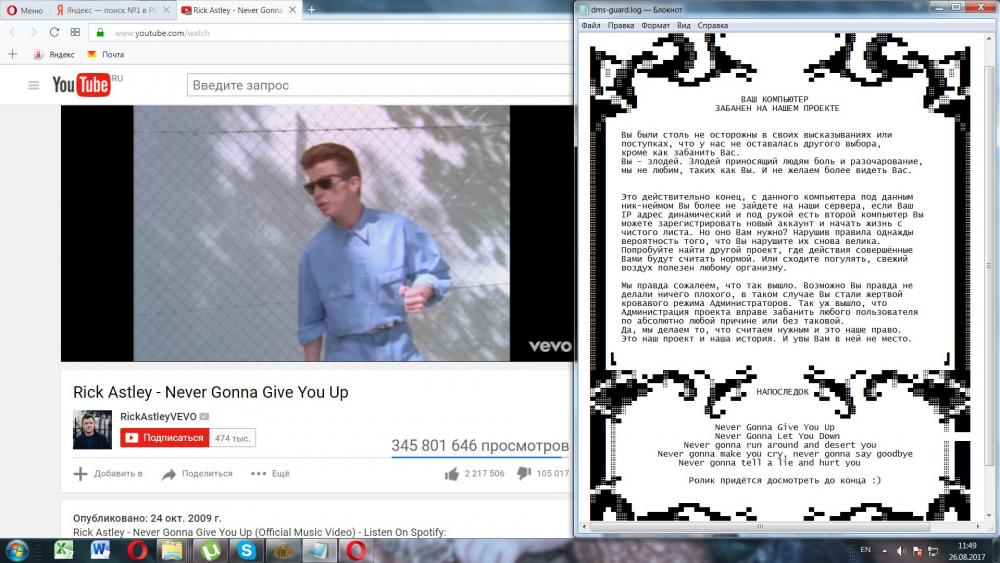
Task: Open the Опера Меню button
Action: click(25, 9)
